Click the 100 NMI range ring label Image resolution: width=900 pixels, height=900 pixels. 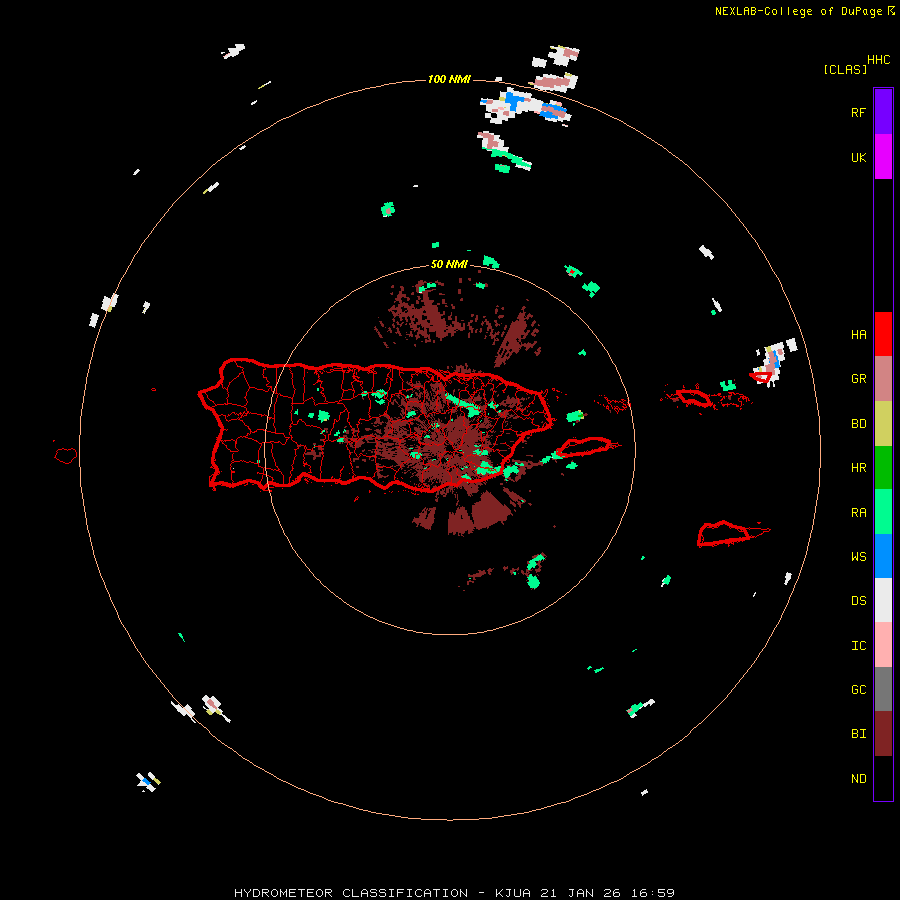(x=449, y=79)
